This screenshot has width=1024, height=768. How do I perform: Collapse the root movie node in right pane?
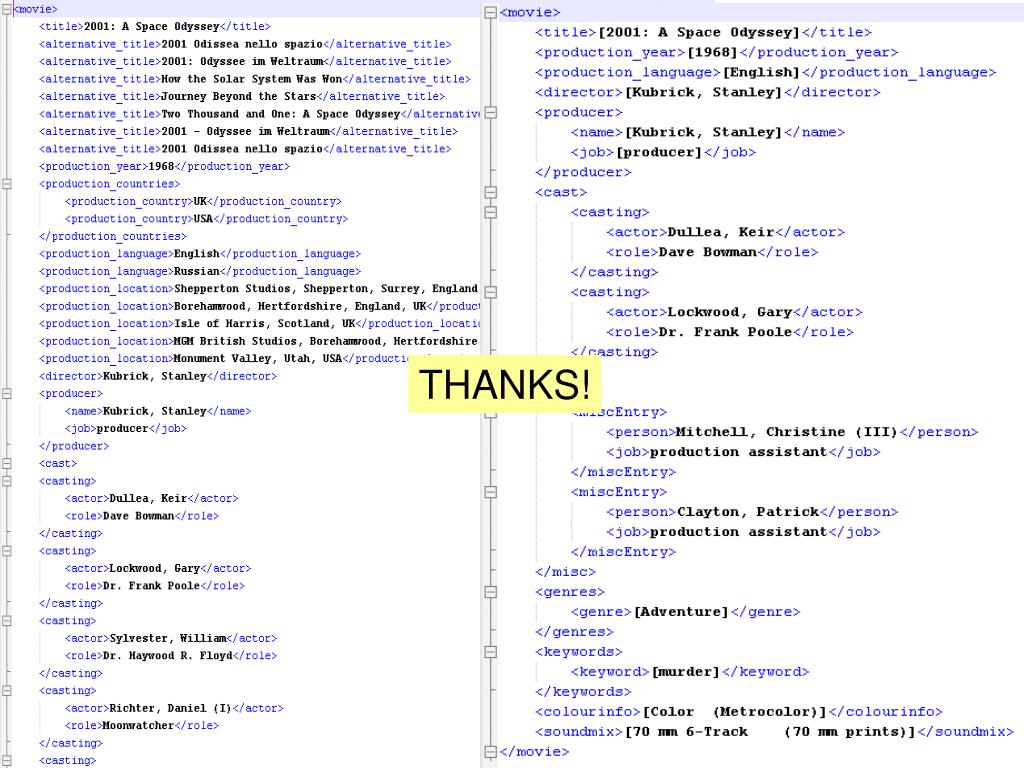491,12
